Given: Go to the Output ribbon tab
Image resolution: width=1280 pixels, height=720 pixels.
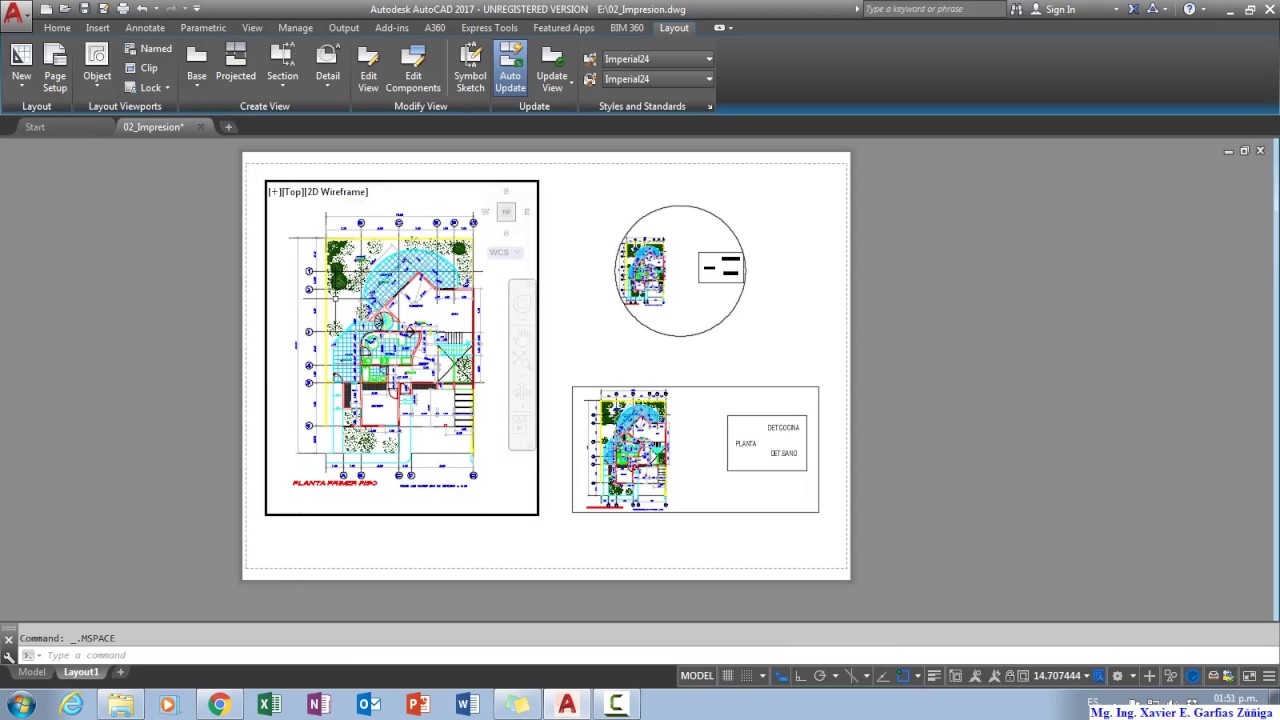Looking at the screenshot, I should point(344,28).
